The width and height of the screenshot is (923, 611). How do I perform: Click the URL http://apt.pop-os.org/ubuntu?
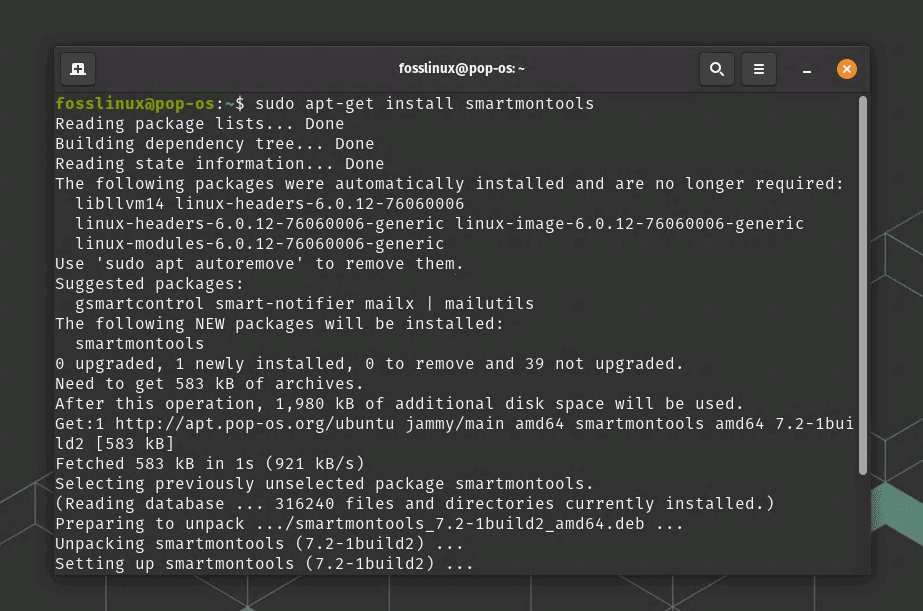[255, 424]
